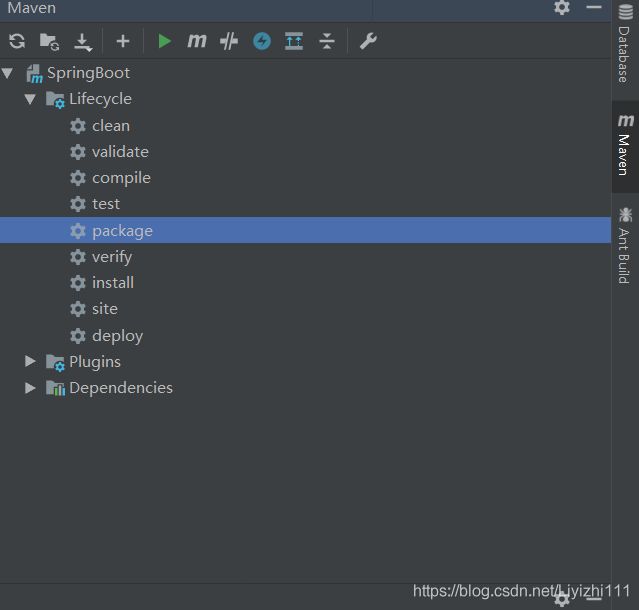Screen dimensions: 639x610
Task: Select the deploy lifecycle goal
Action: click(117, 336)
